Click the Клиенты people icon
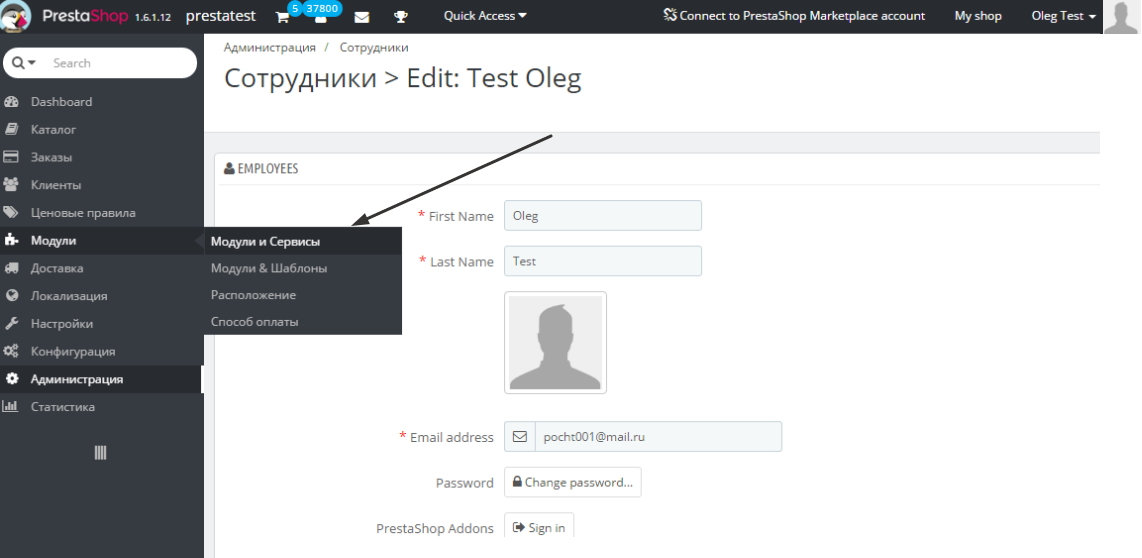Image resolution: width=1142 pixels, height=558 pixels. click(x=11, y=184)
